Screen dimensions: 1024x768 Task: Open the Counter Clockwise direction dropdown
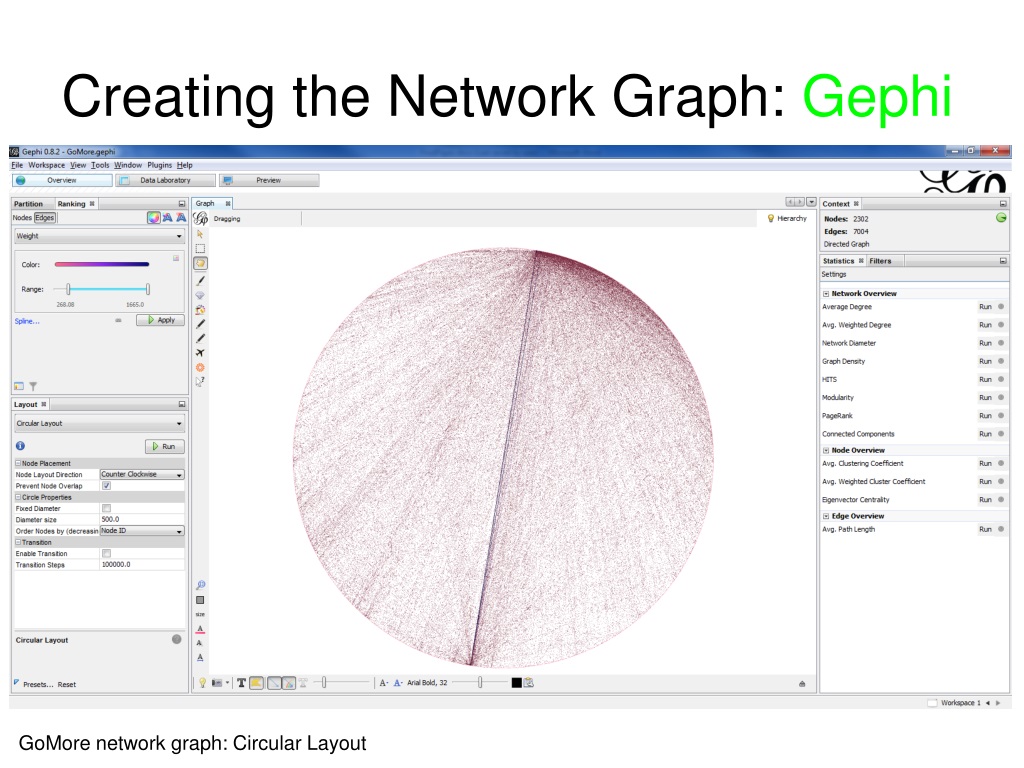142,475
